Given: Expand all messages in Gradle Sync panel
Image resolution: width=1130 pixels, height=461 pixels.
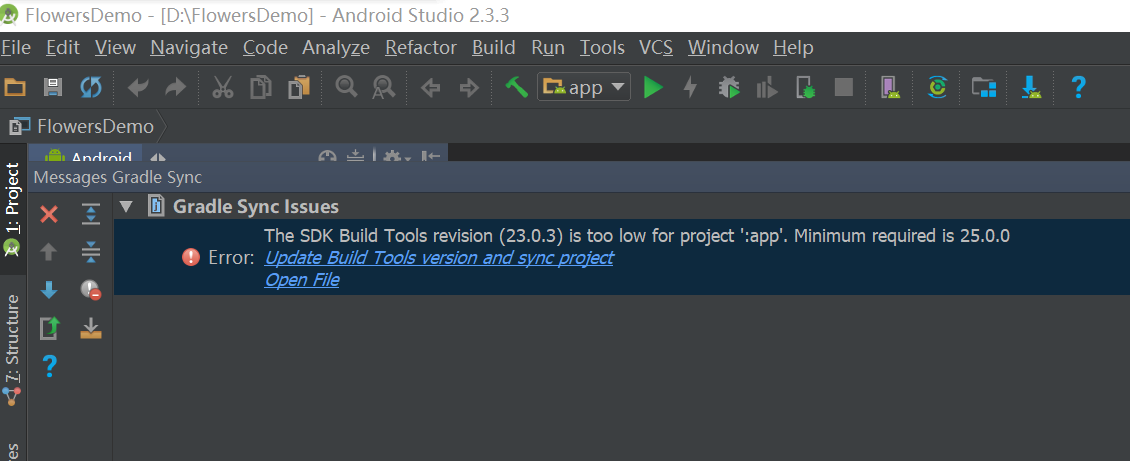Looking at the screenshot, I should [91, 214].
